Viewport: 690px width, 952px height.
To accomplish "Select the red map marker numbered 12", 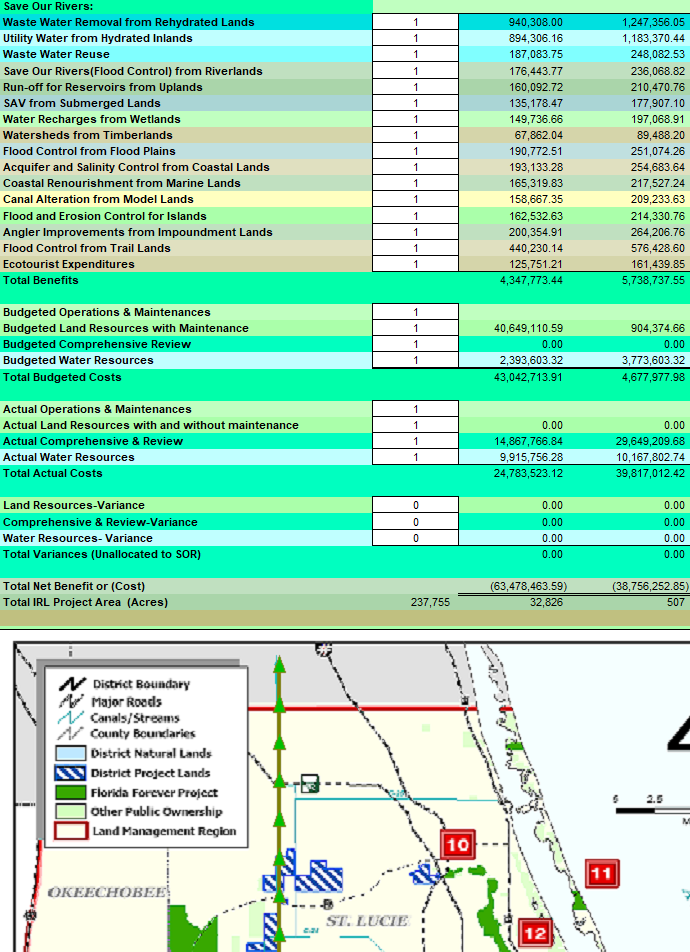I will pyautogui.click(x=536, y=935).
